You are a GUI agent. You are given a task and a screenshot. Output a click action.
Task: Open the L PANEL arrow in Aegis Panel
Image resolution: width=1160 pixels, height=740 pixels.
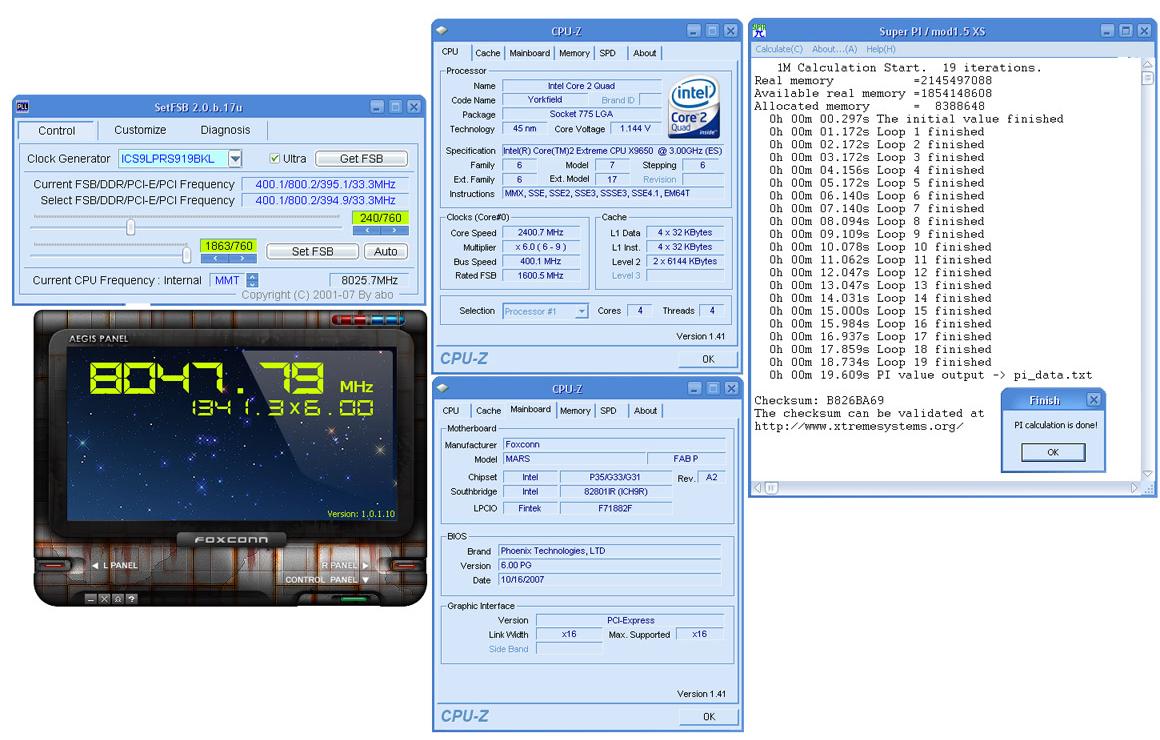point(95,565)
